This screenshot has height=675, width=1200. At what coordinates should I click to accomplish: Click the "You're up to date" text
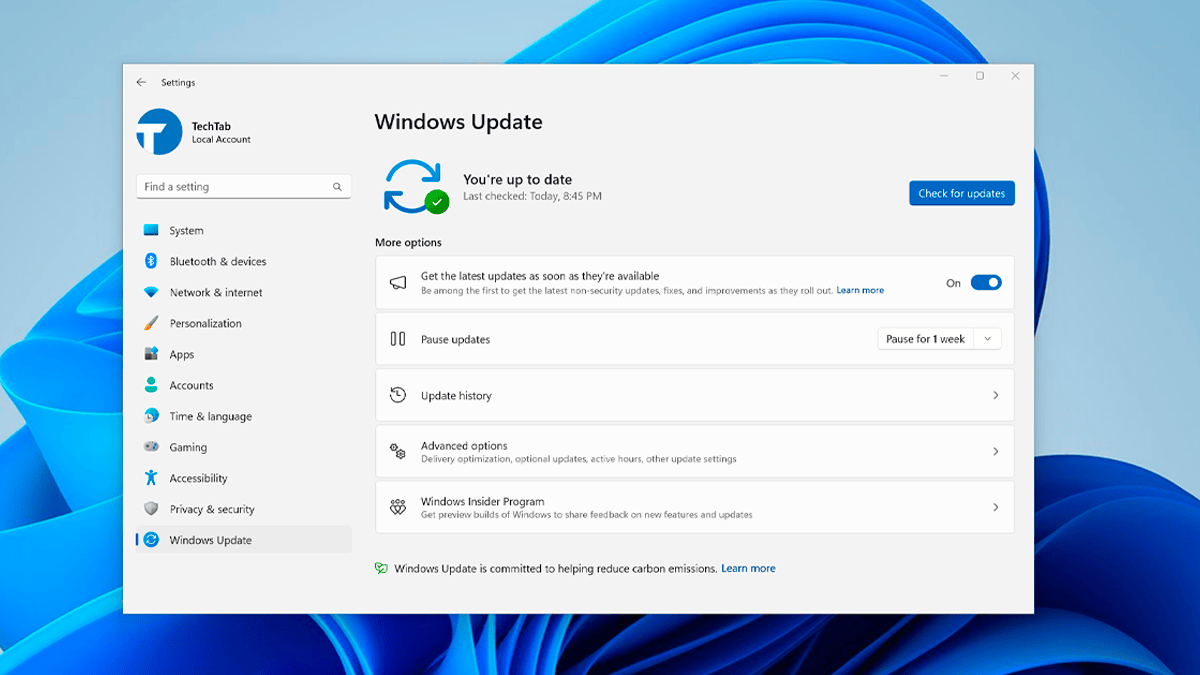(x=517, y=180)
